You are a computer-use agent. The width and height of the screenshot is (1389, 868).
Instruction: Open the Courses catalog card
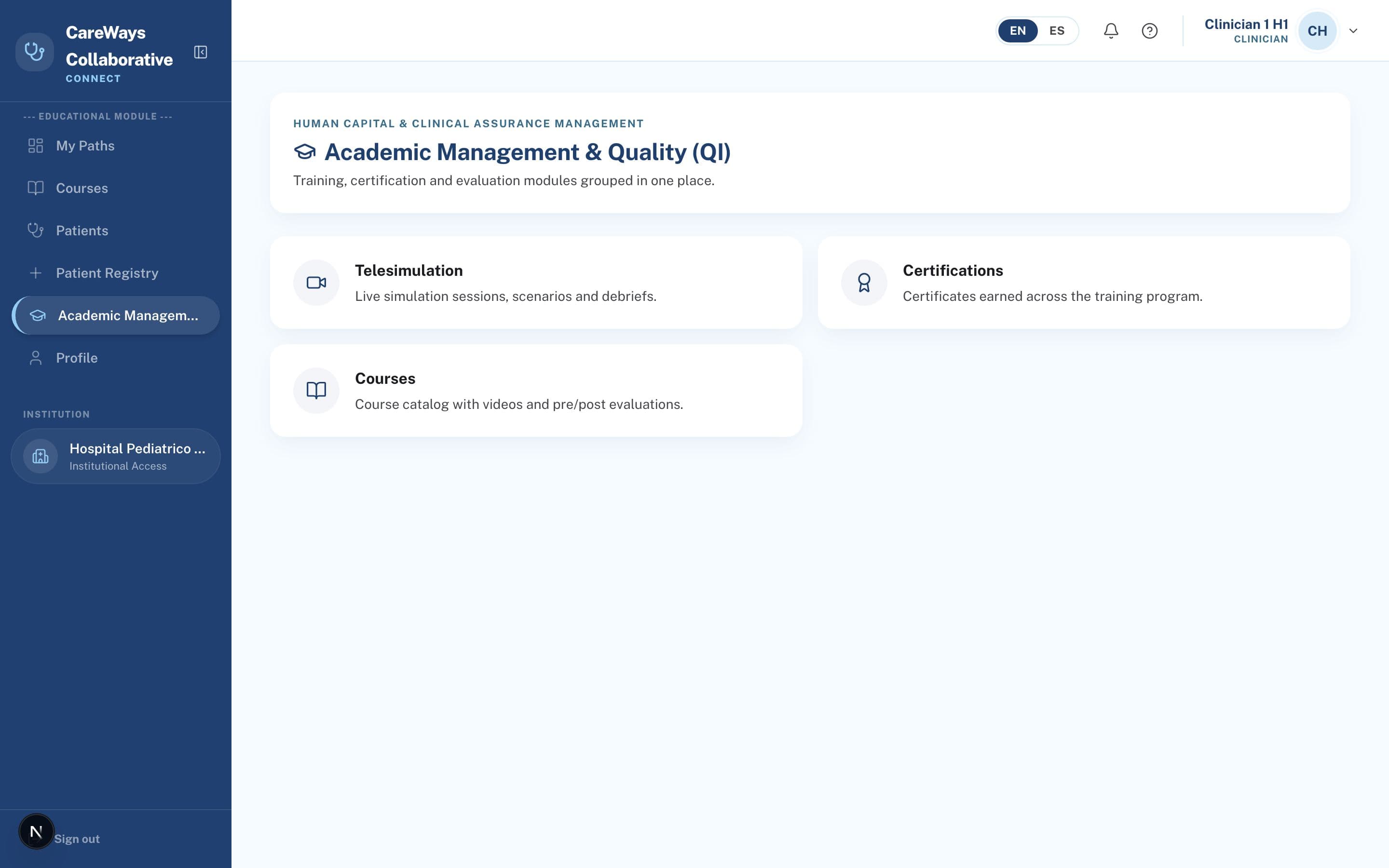(536, 391)
